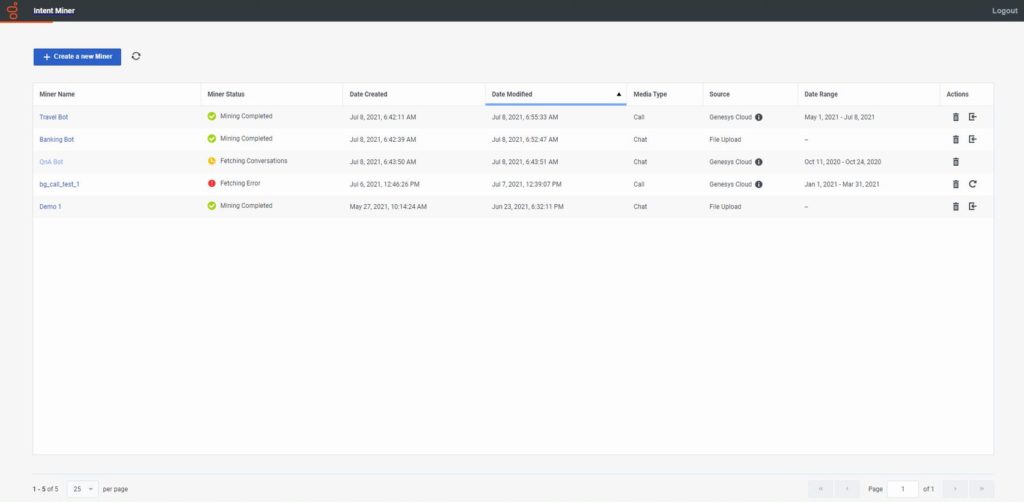The image size is (1024, 502).
Task: Click 'Fetching Conversations' status text
Action: 253,161
